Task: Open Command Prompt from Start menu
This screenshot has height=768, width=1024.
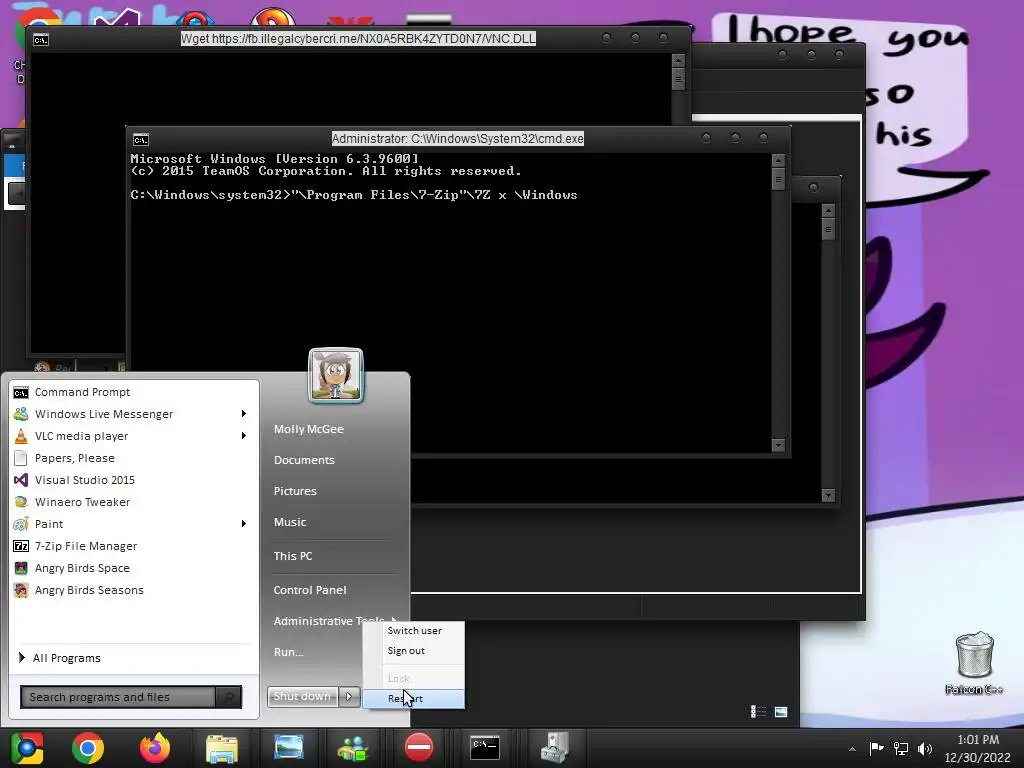Action: tap(82, 392)
